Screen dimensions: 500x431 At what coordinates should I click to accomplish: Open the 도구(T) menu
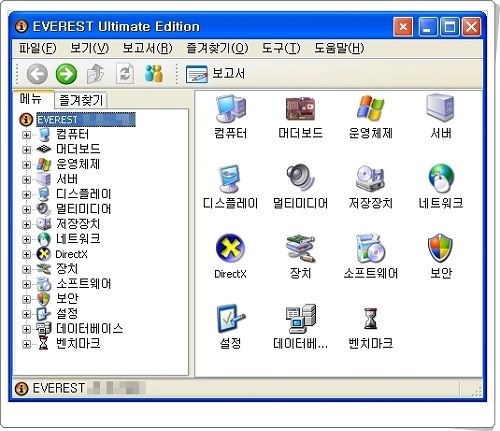tap(281, 48)
